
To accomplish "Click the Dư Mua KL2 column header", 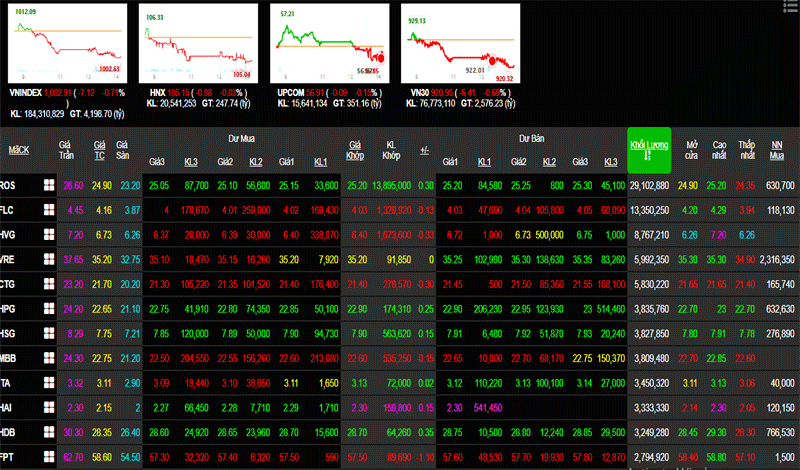I will pos(256,162).
